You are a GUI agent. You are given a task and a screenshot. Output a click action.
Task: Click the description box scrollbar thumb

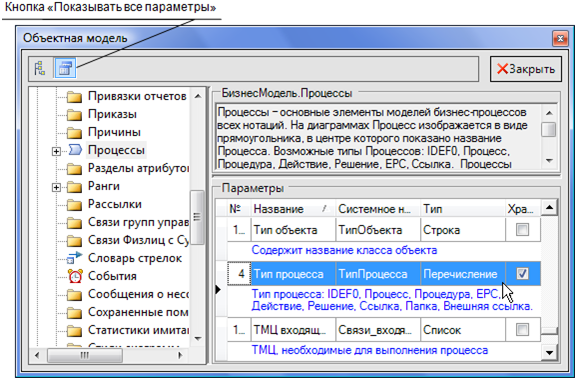549,129
